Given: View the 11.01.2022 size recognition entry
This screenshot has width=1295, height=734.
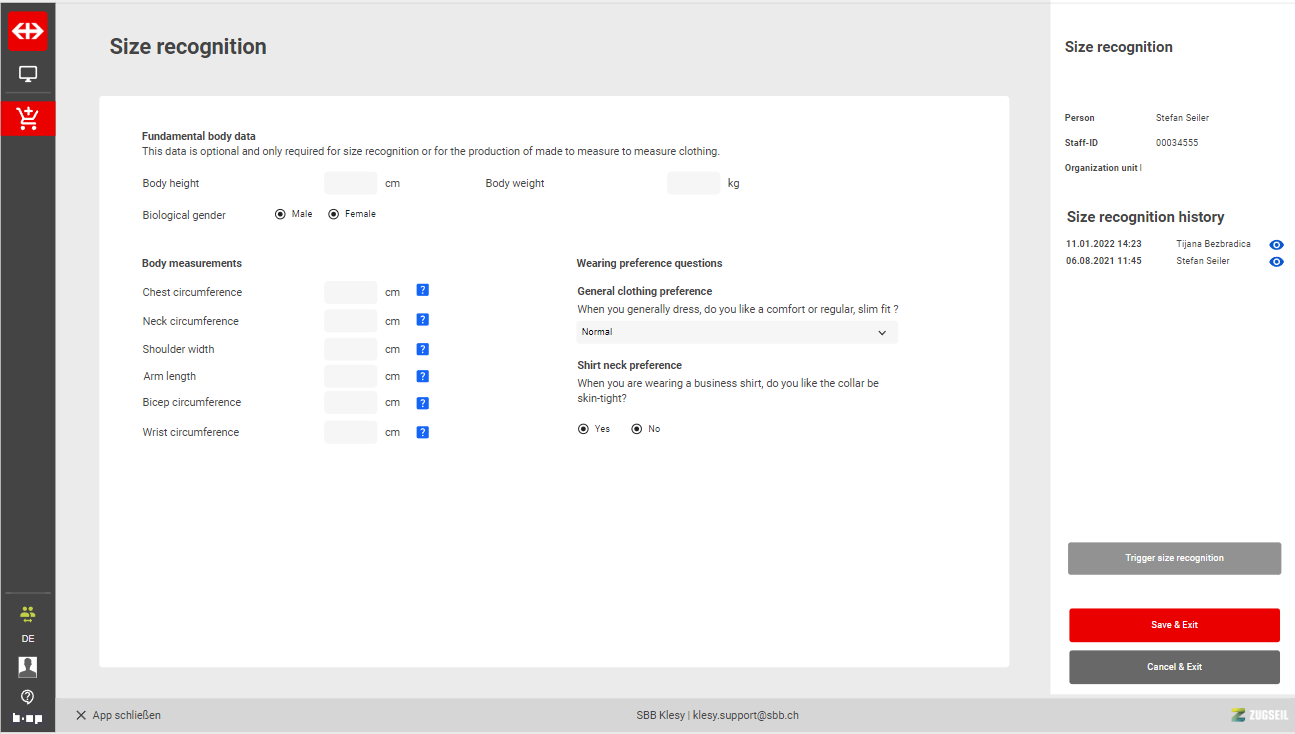Looking at the screenshot, I should [x=1276, y=245].
